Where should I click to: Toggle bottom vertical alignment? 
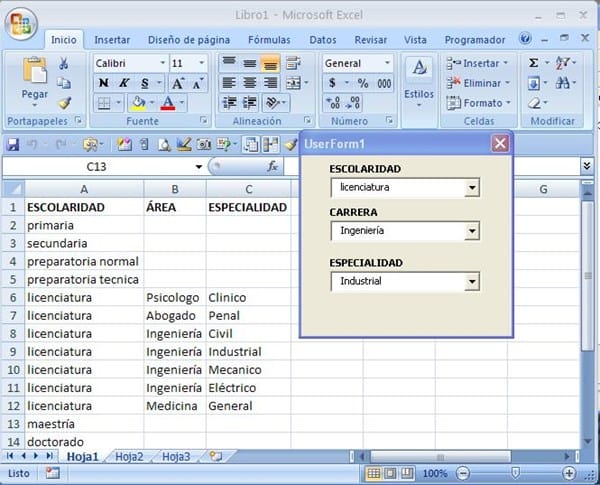(270, 63)
